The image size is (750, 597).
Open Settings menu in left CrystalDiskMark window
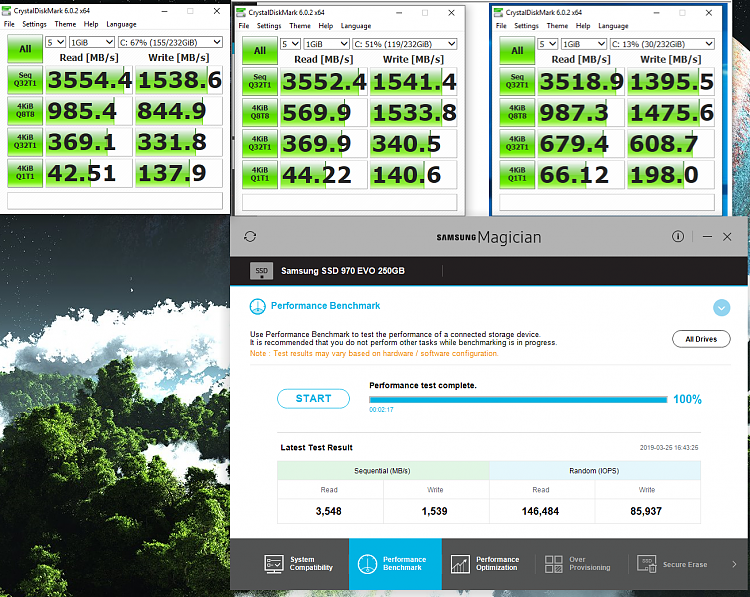(34, 24)
